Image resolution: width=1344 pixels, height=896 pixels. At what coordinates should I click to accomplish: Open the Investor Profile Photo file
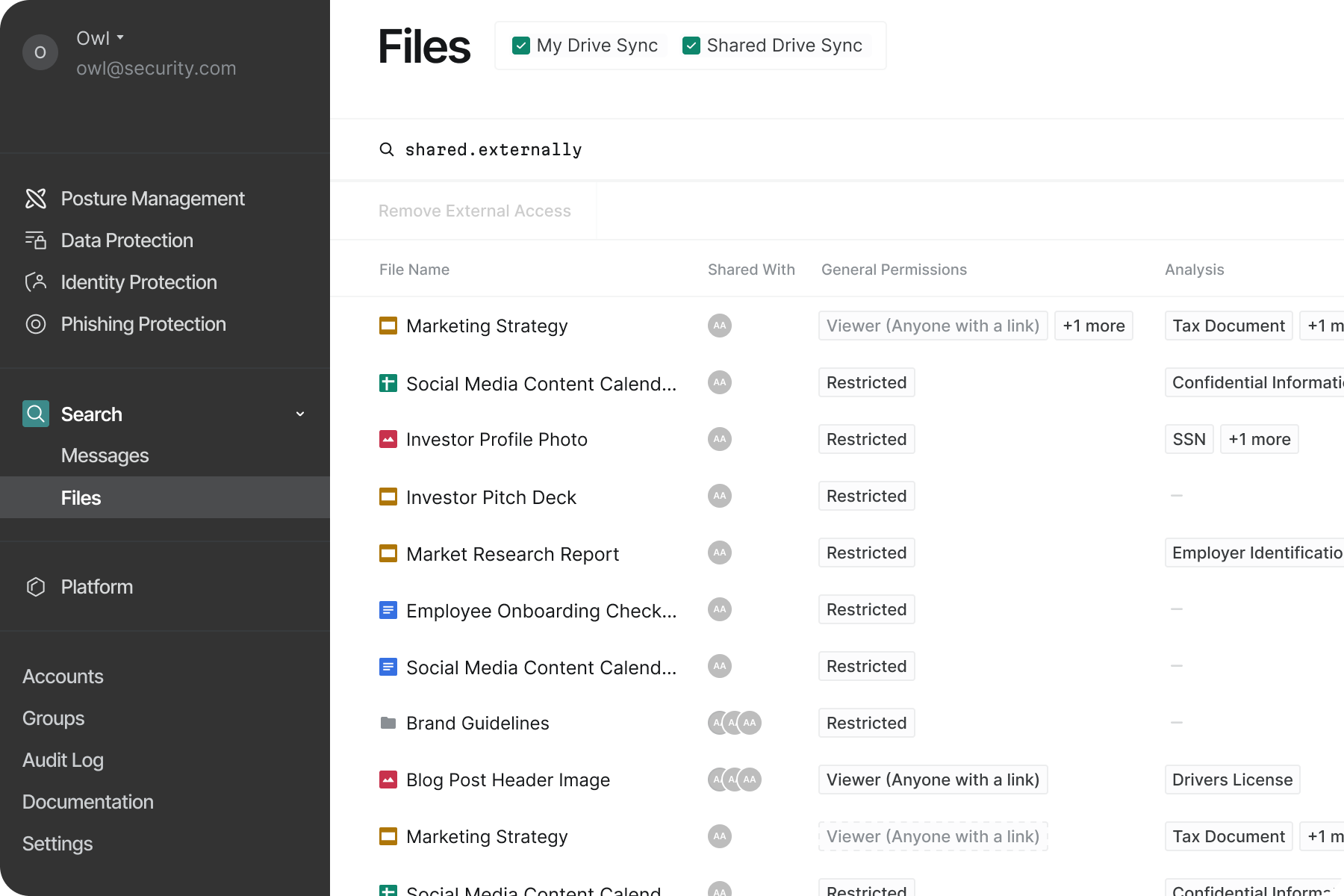[497, 440]
